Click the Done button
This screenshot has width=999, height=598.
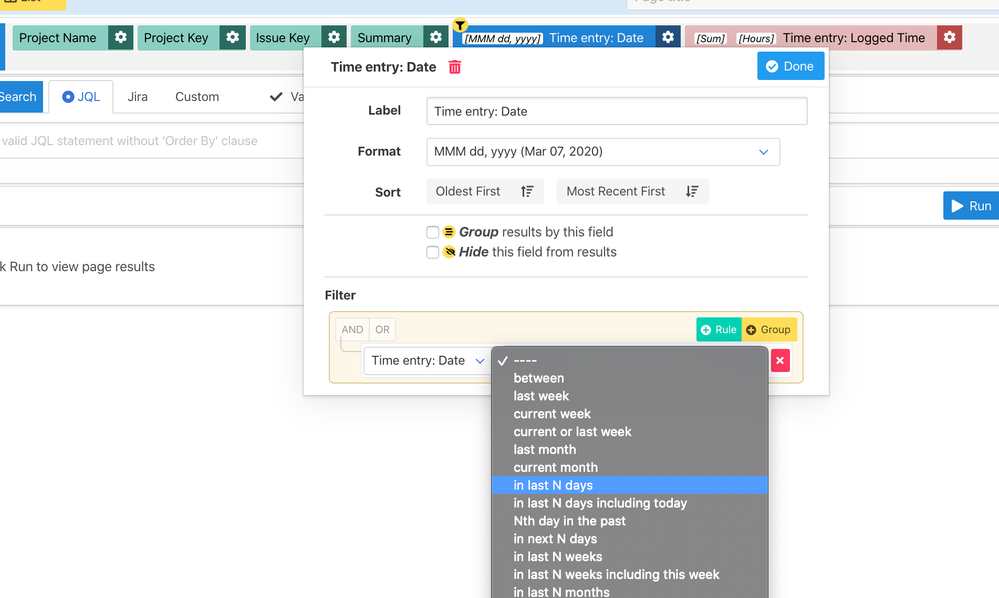pyautogui.click(x=791, y=66)
